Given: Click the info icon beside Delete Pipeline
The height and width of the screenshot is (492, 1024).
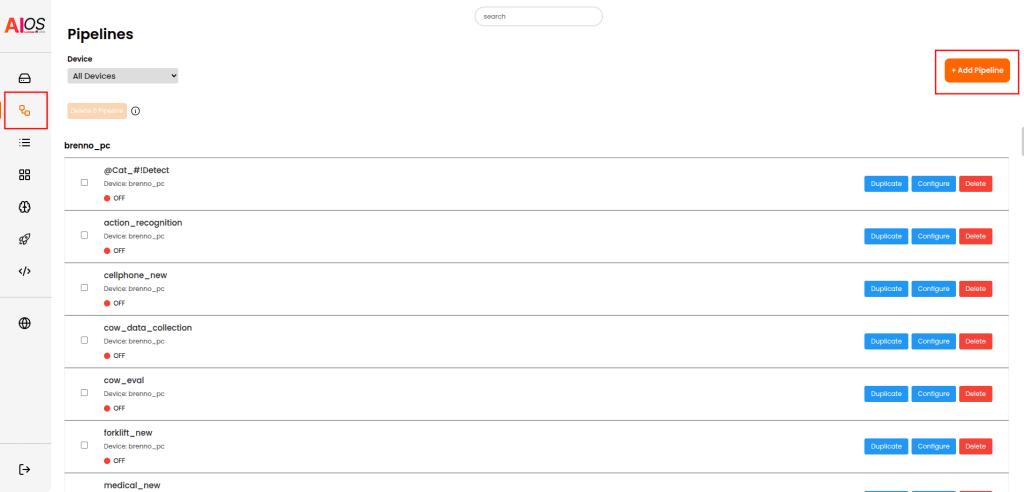Looking at the screenshot, I should 136,111.
